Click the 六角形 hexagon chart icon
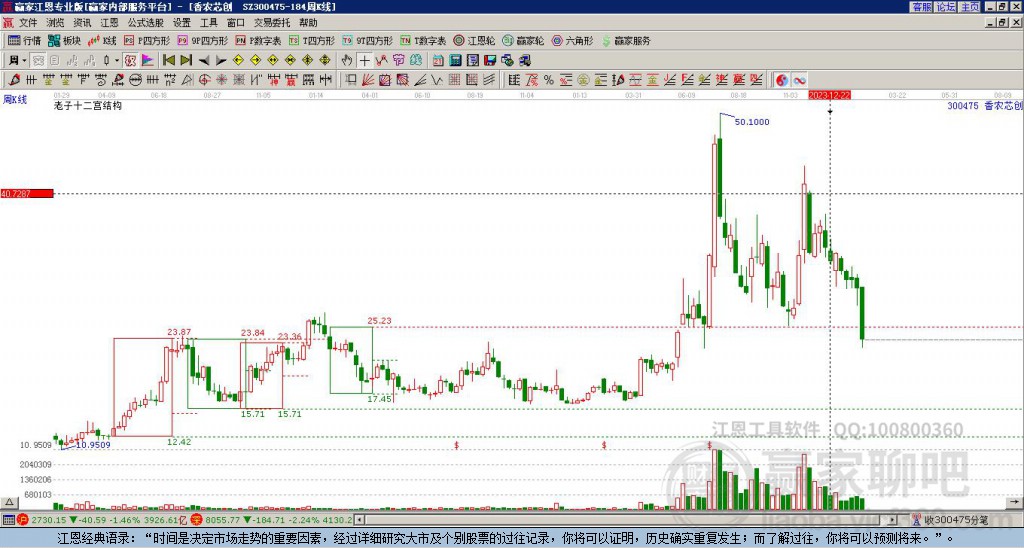This screenshot has width=1024, height=548. (x=575, y=41)
